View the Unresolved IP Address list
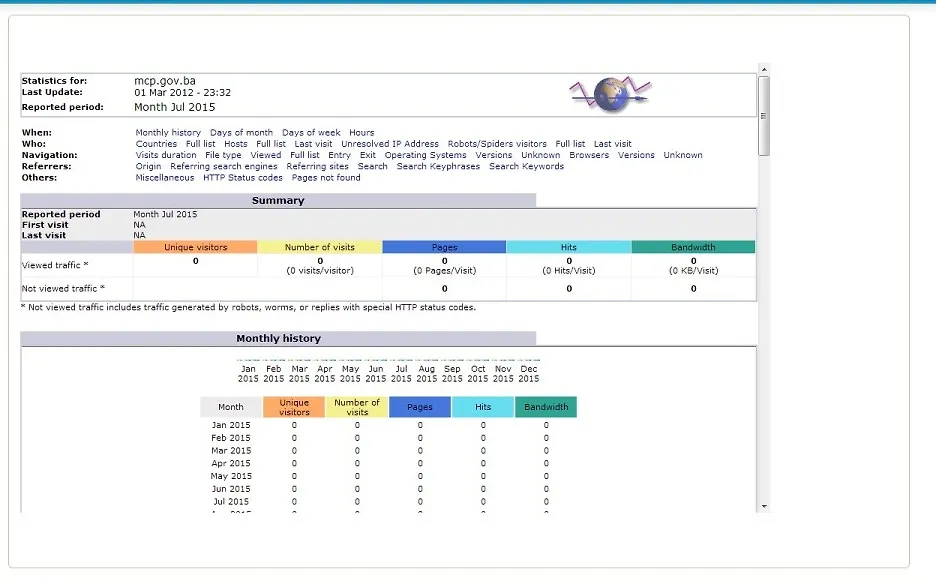Viewport: 936px width, 584px height. tap(389, 144)
